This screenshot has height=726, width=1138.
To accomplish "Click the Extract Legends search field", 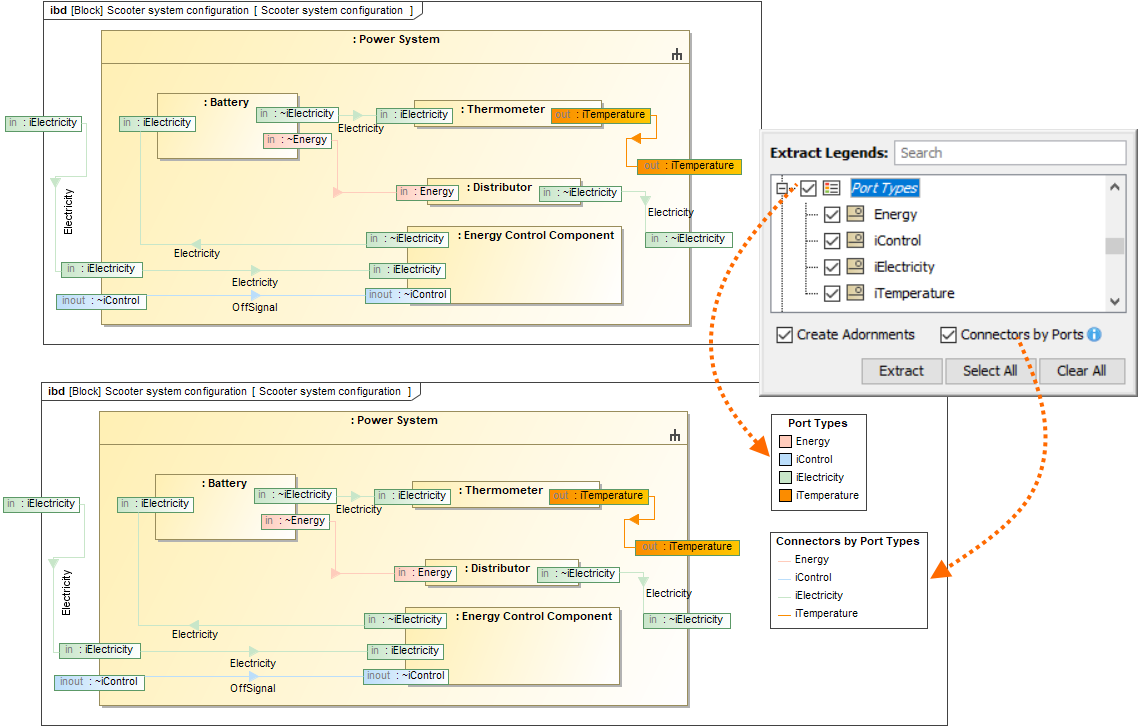I will [1010, 153].
